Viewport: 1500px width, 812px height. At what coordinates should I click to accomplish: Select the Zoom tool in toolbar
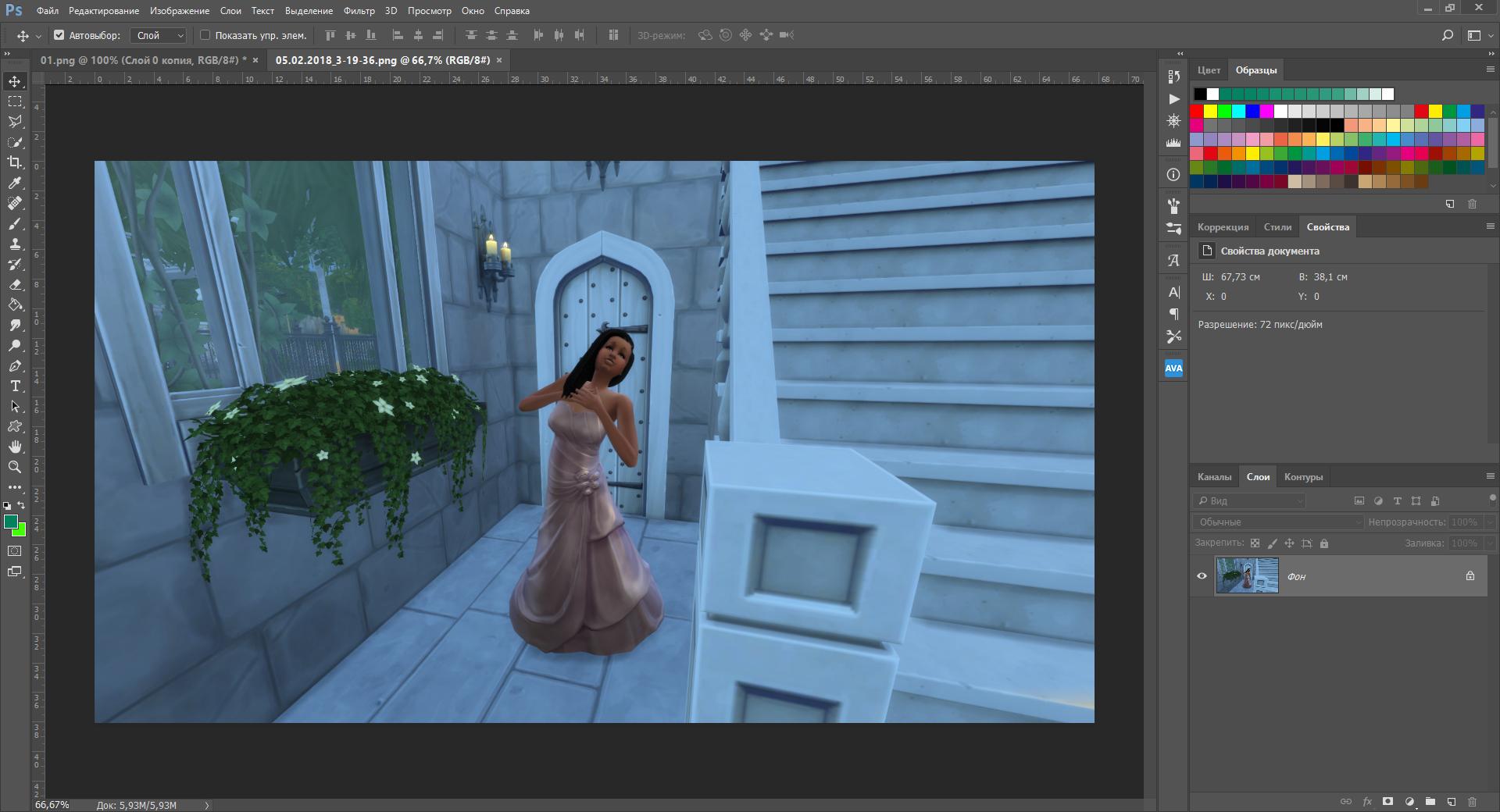(x=15, y=467)
